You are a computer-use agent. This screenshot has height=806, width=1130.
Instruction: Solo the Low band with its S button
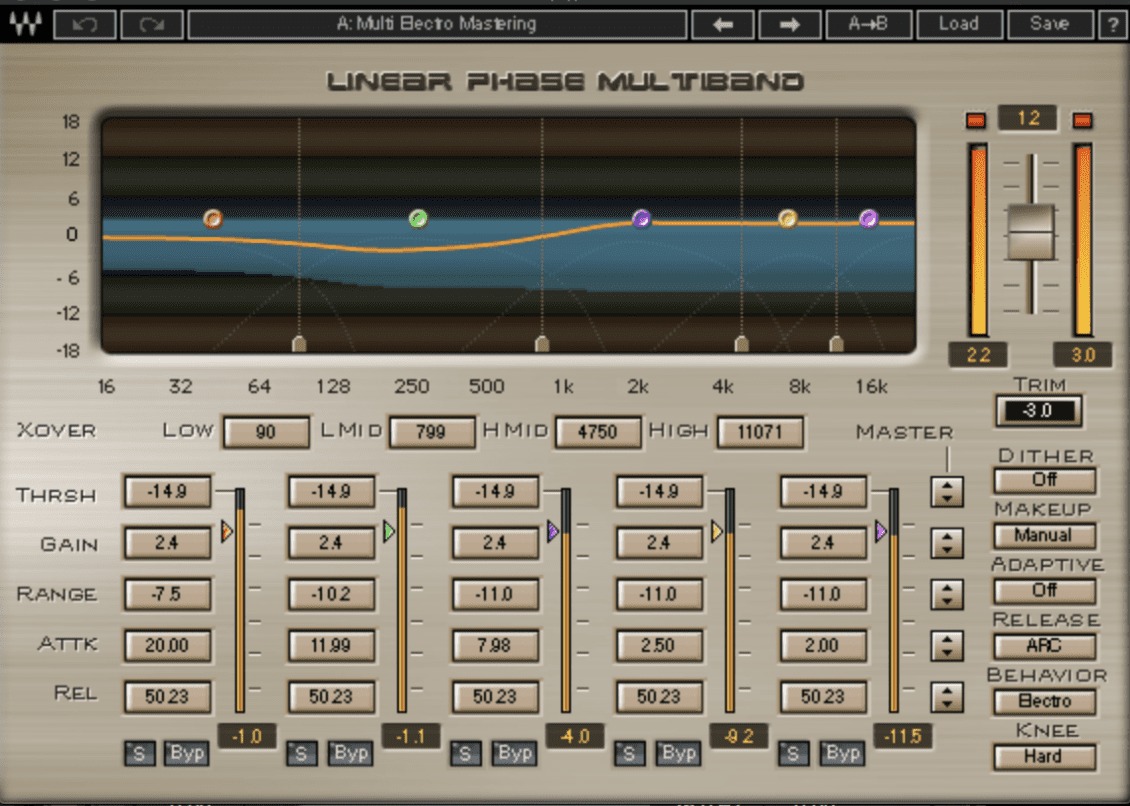pos(139,754)
